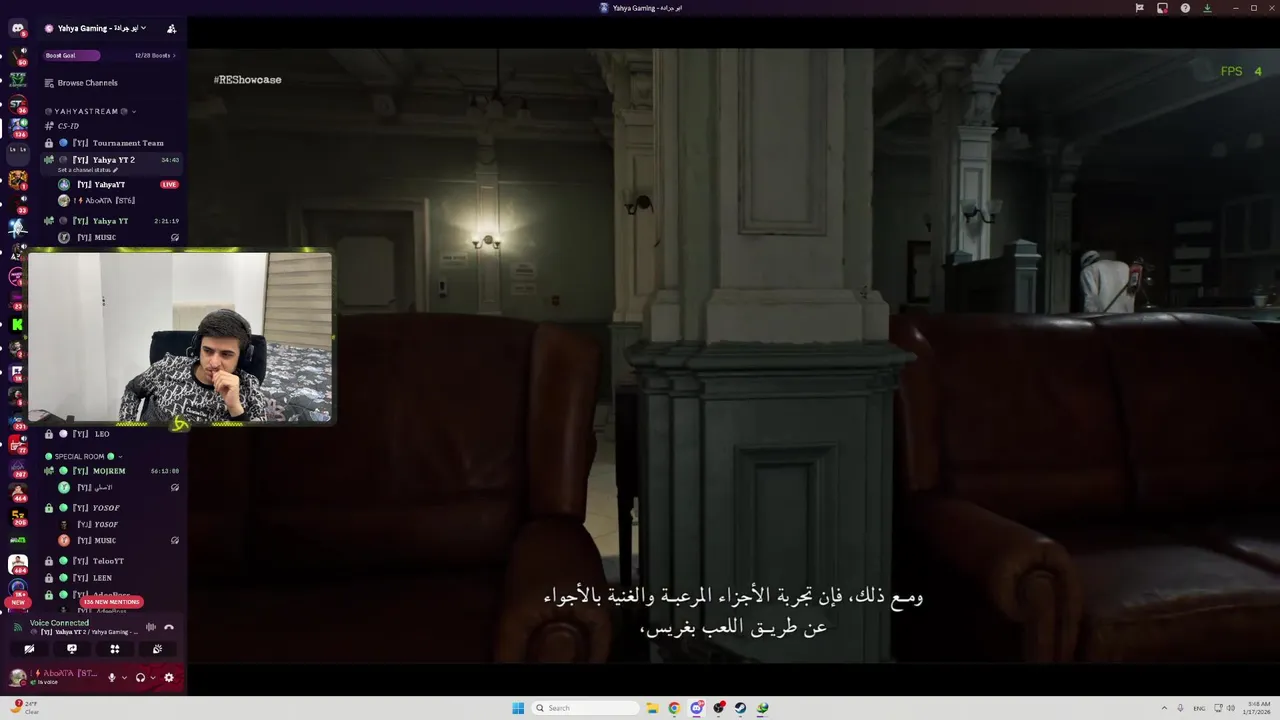Collapse the SPECIAL ROOM category
The width and height of the screenshot is (1280, 720).
tap(82, 456)
